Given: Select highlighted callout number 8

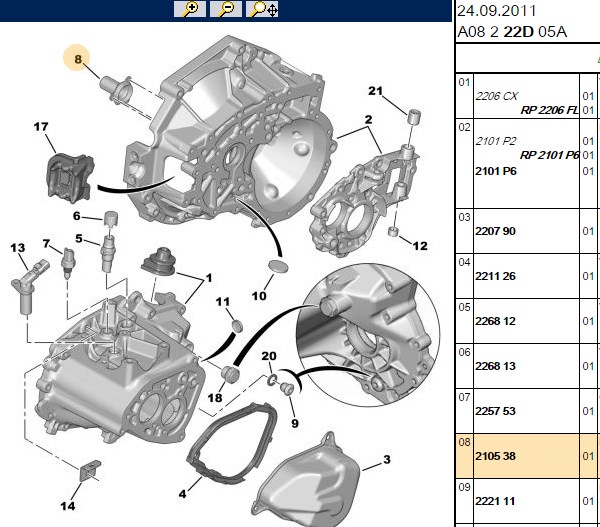Looking at the screenshot, I should (x=78, y=59).
